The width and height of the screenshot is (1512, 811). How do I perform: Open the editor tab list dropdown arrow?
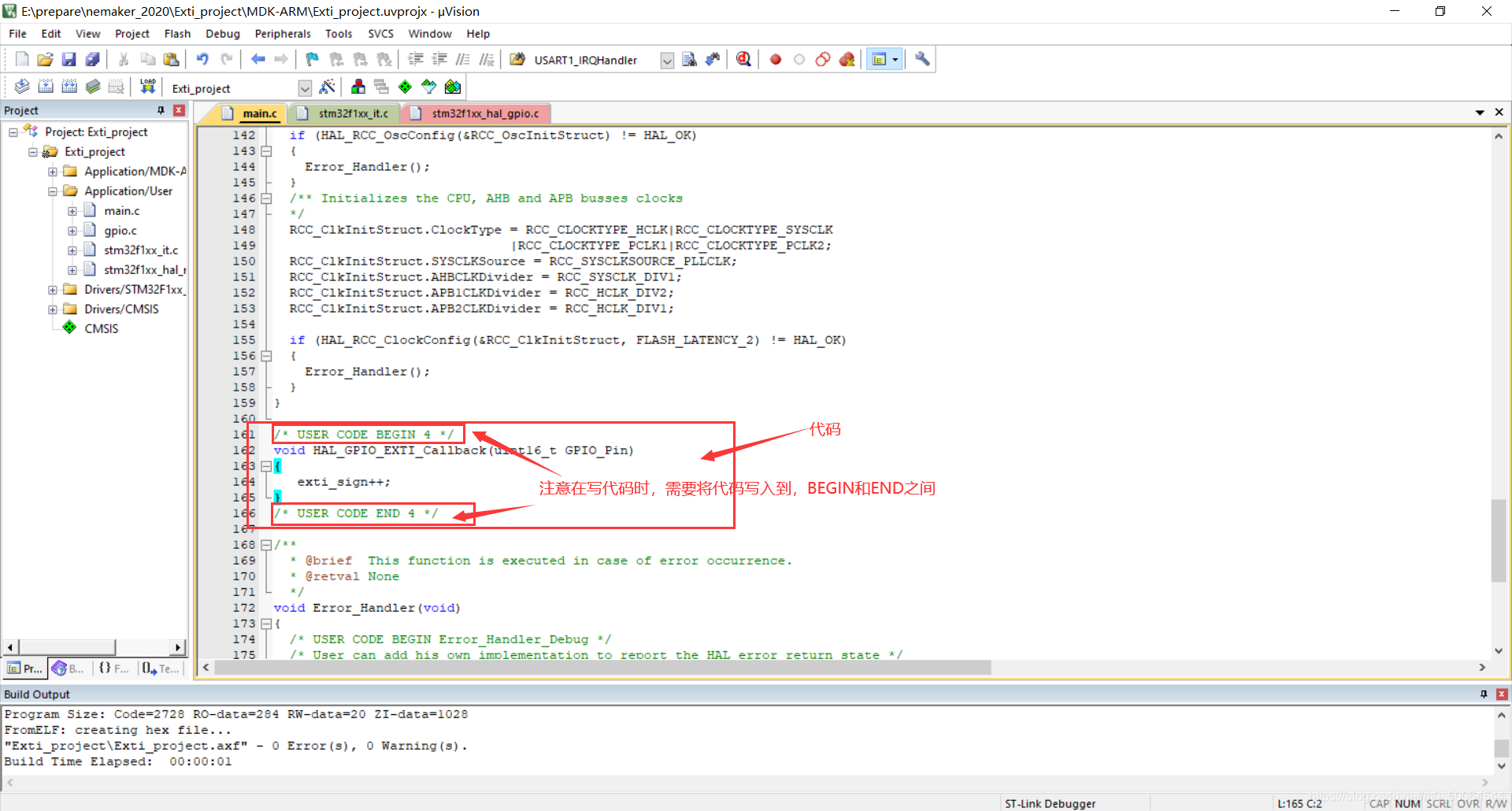(1480, 113)
